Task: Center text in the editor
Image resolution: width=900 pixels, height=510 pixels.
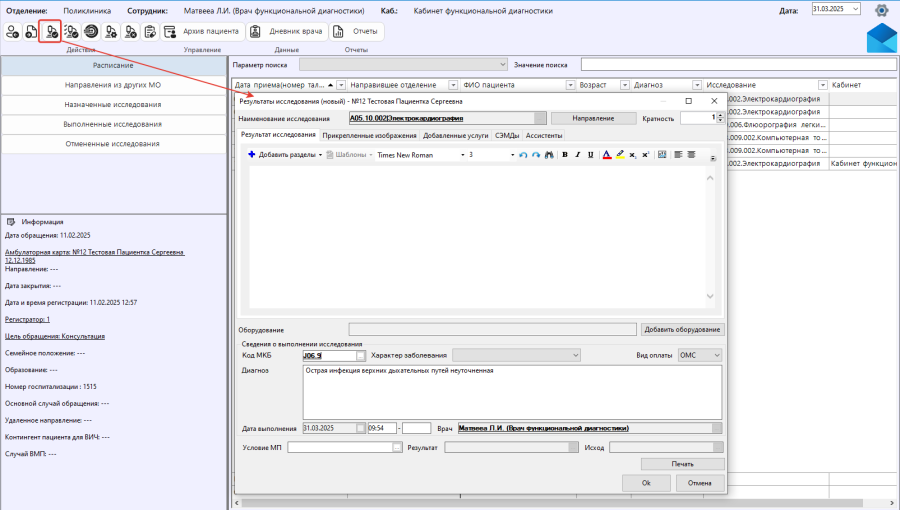Action: [x=691, y=155]
